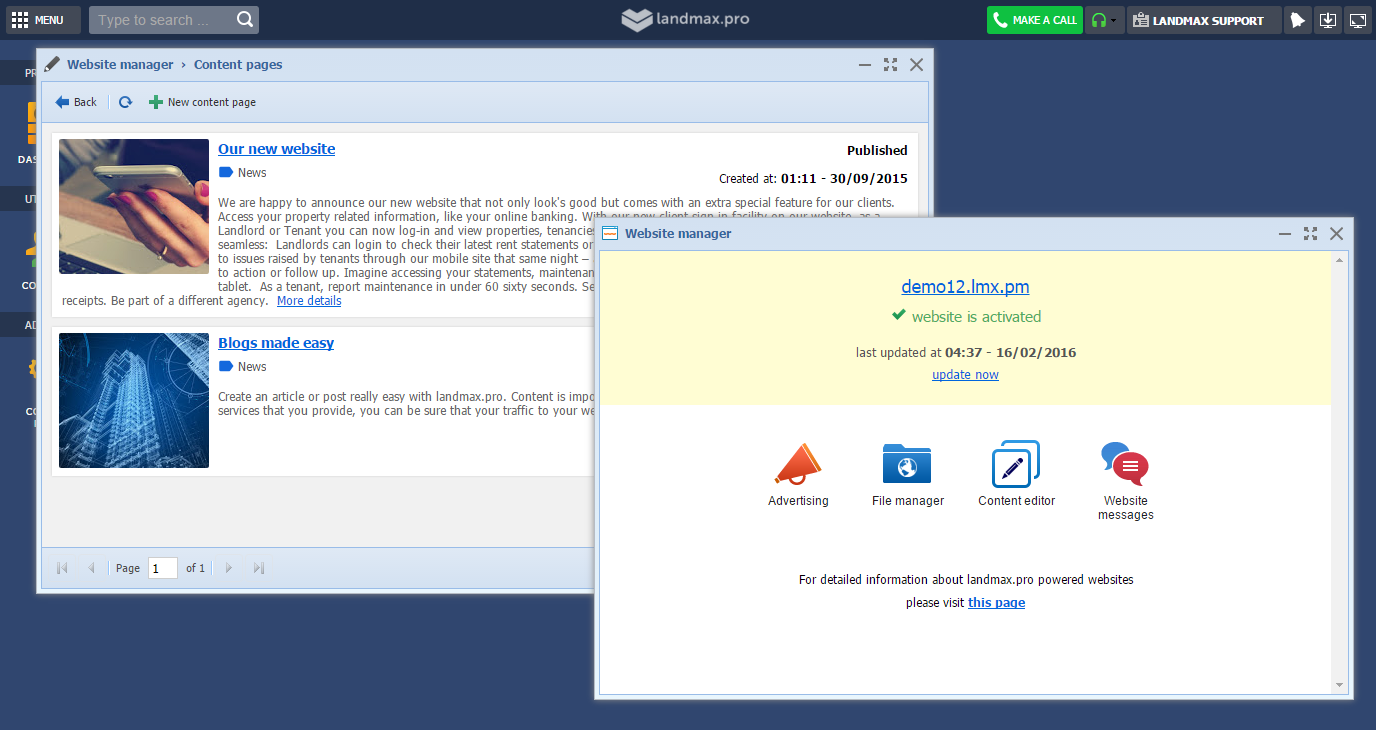1376x730 pixels.
Task: Click the notifications bell icon
Action: click(x=1297, y=20)
